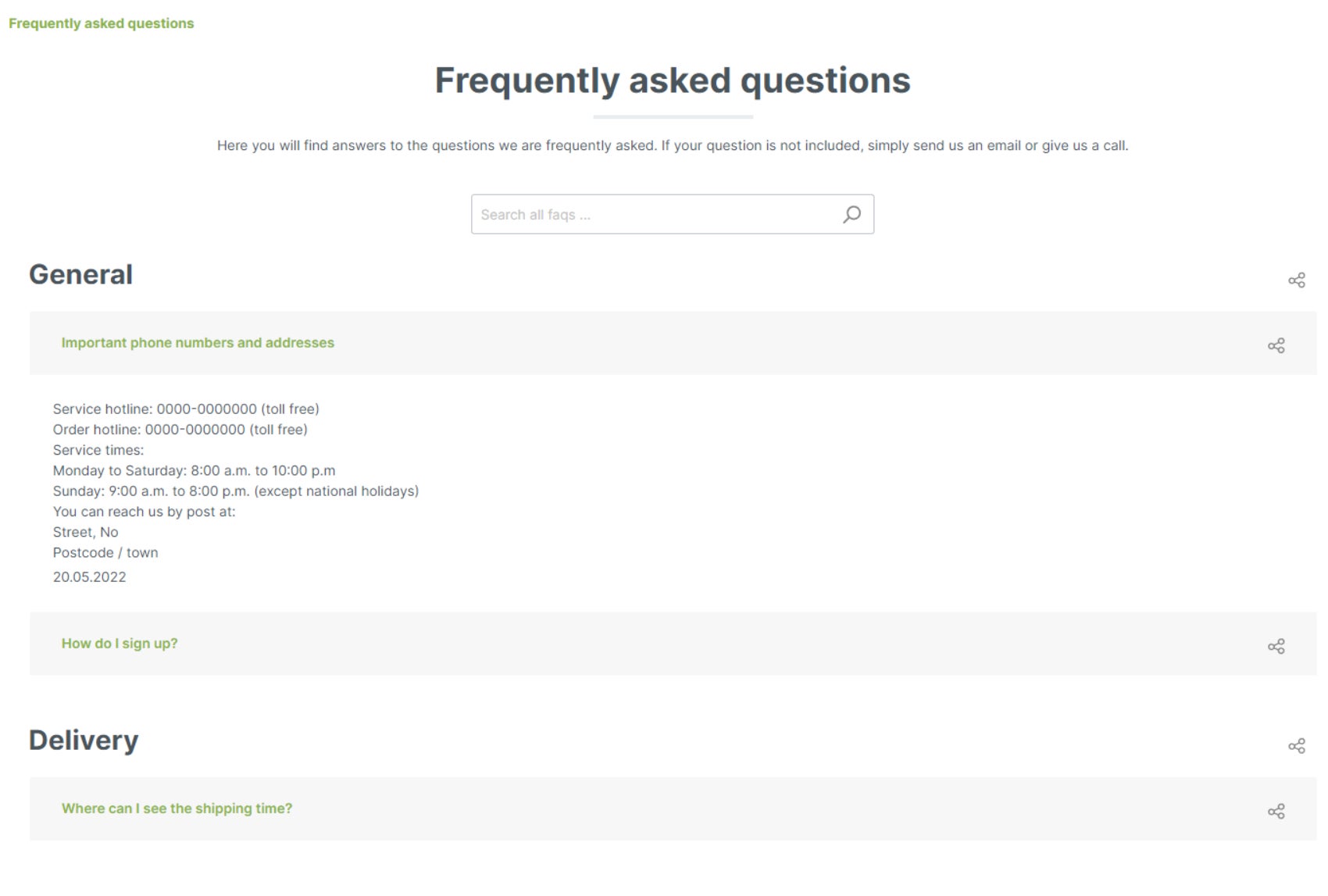Click the 20.05.2022 date stamp
This screenshot has width=1328, height=896.
[89, 577]
